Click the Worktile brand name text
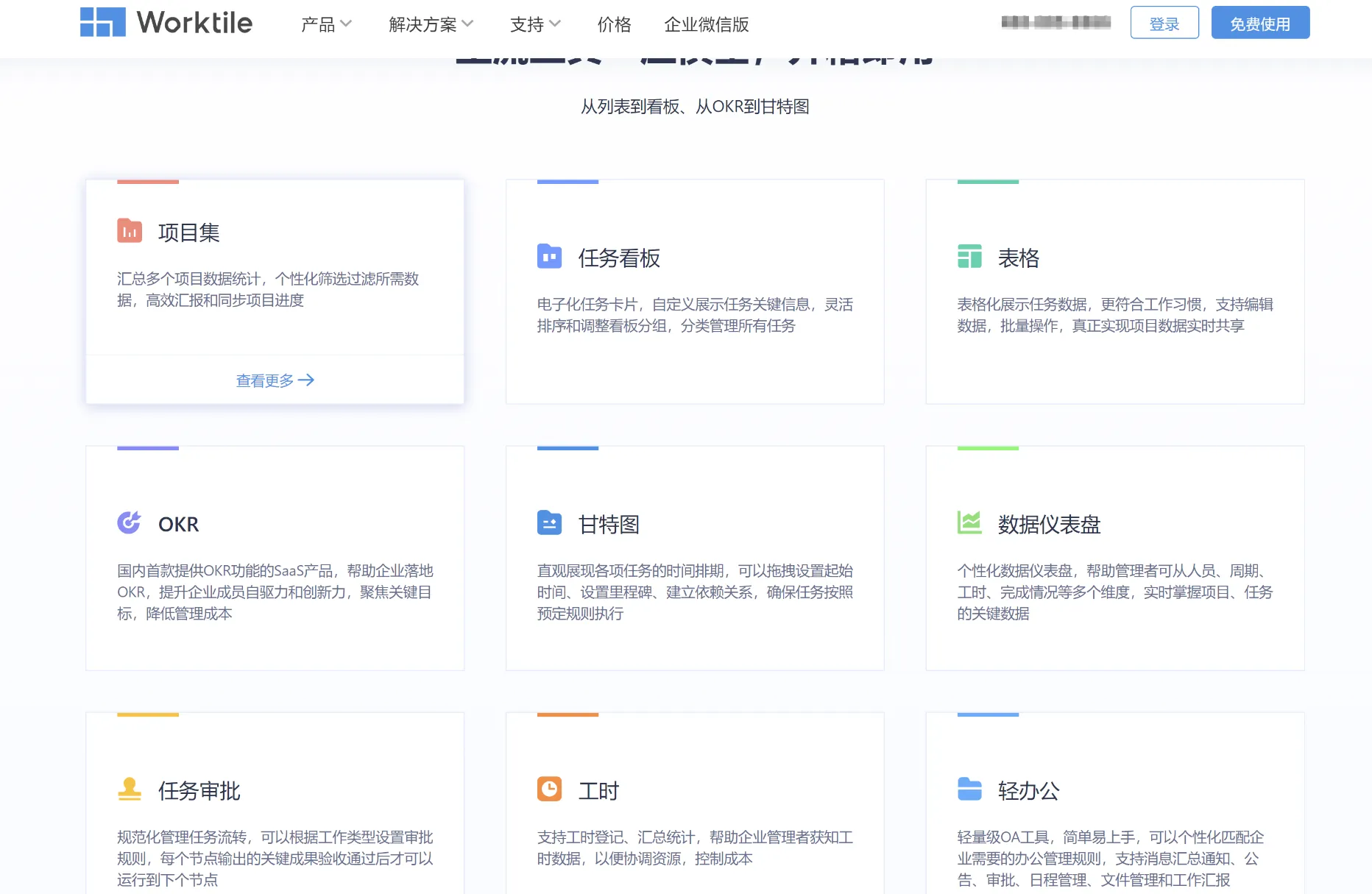Viewport: 1372px width, 894px height. click(x=195, y=23)
